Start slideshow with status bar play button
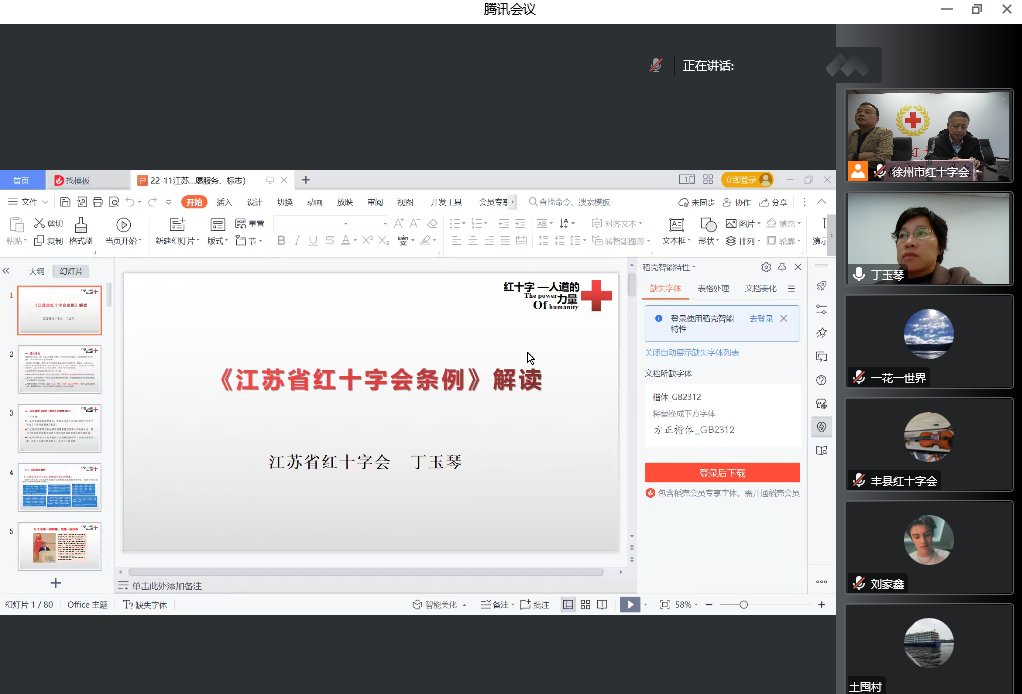 coord(629,604)
